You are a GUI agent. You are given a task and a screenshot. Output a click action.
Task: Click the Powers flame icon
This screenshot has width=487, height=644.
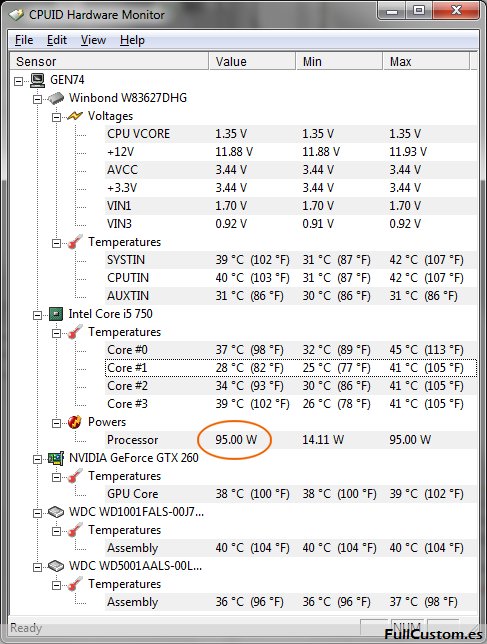pos(75,422)
